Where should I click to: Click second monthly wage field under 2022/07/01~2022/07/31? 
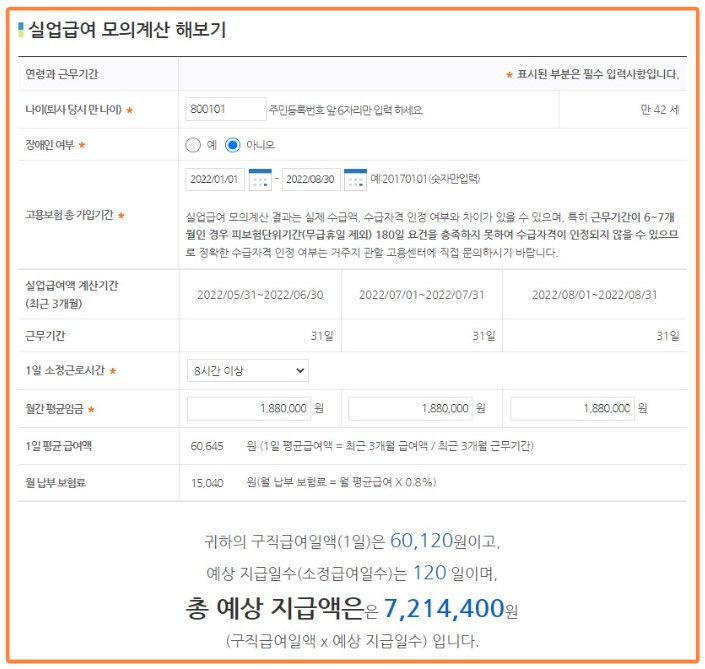pos(410,408)
